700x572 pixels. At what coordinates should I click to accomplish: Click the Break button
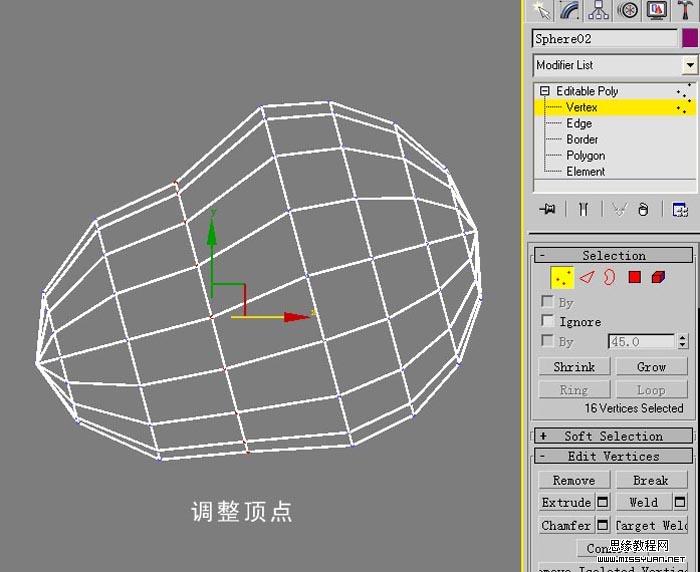(x=652, y=480)
